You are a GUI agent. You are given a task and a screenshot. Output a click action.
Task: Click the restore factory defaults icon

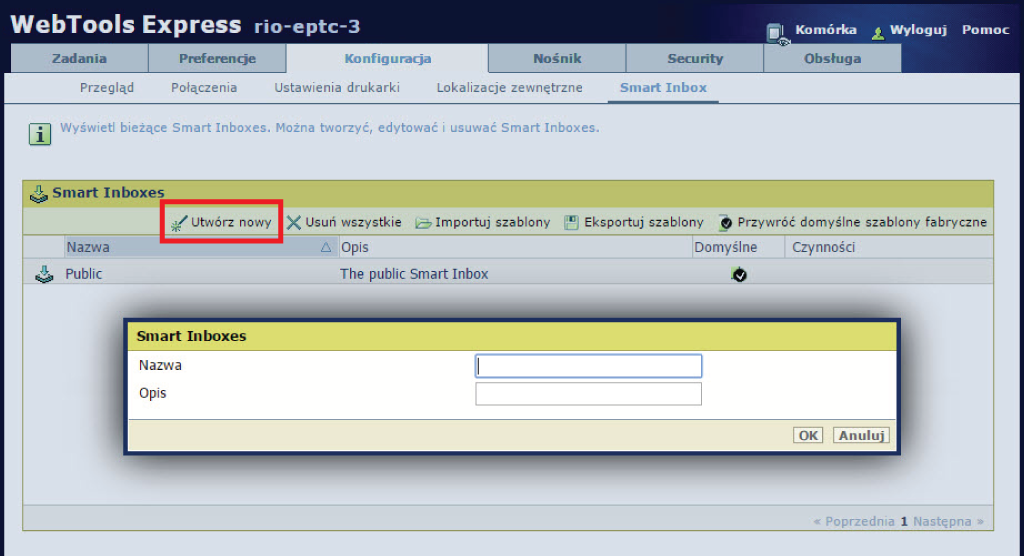[x=725, y=223]
